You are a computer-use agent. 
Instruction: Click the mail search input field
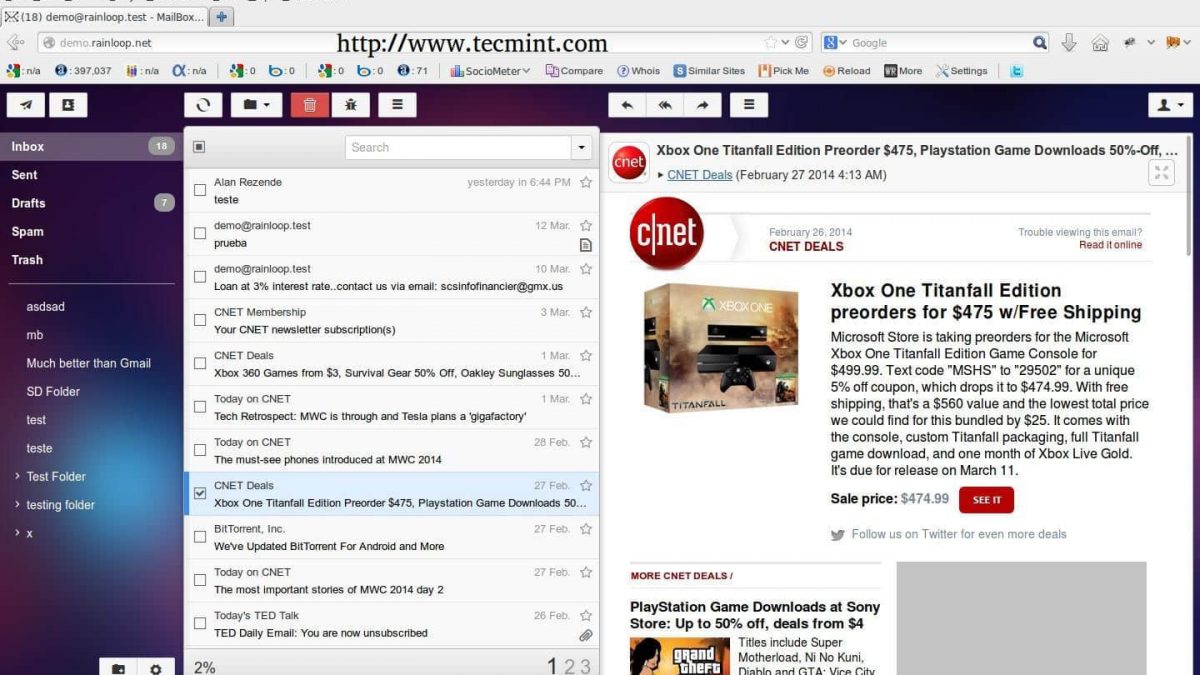(458, 147)
